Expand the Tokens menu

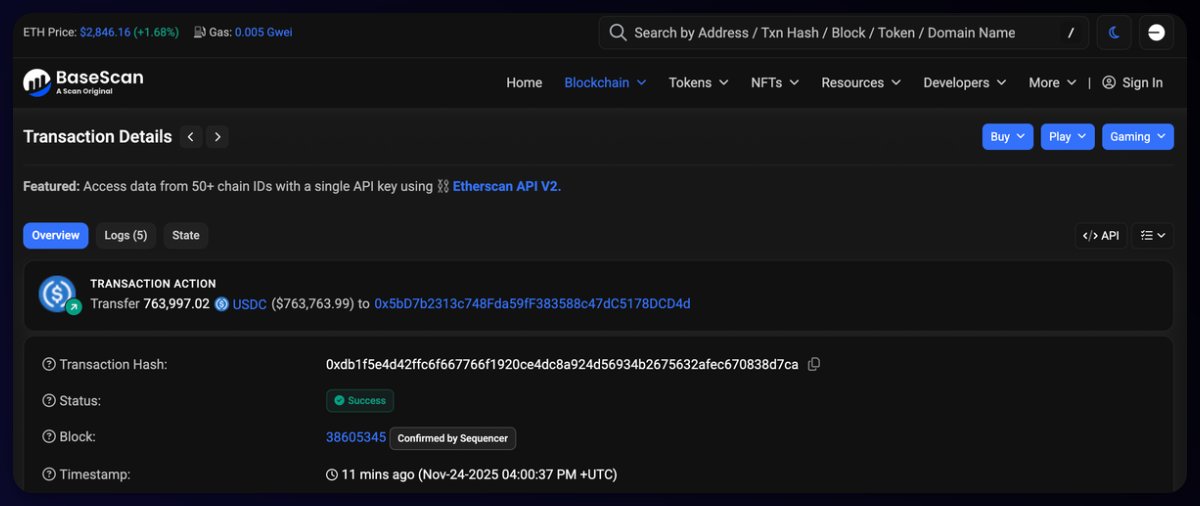pos(698,83)
